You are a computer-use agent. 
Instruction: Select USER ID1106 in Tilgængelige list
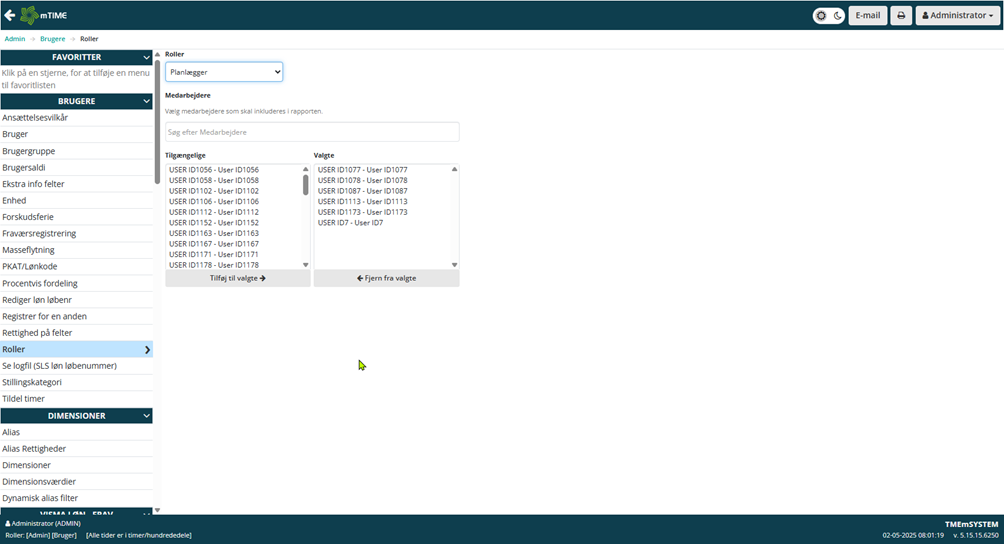click(x=214, y=201)
